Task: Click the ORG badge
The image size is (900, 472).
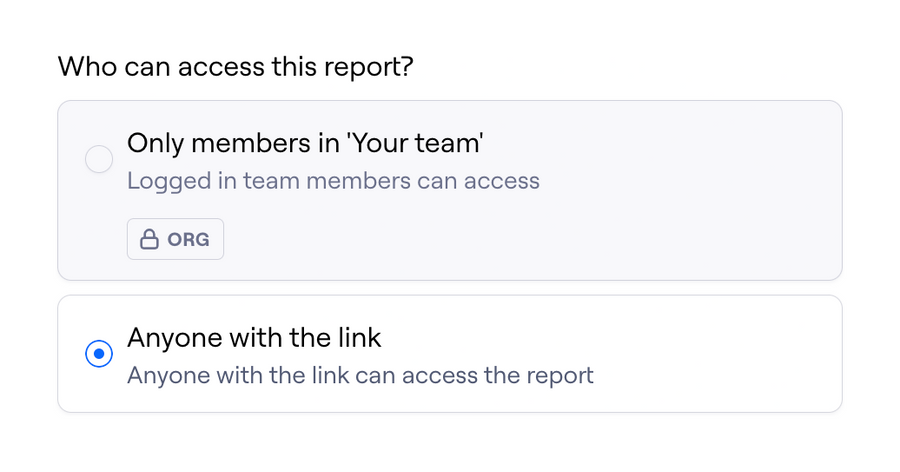Action: pyautogui.click(x=175, y=240)
